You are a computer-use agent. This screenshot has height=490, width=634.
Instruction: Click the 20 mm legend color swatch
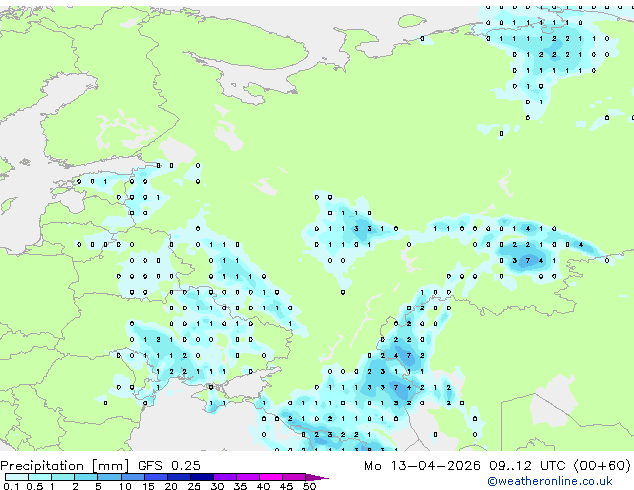178,477
